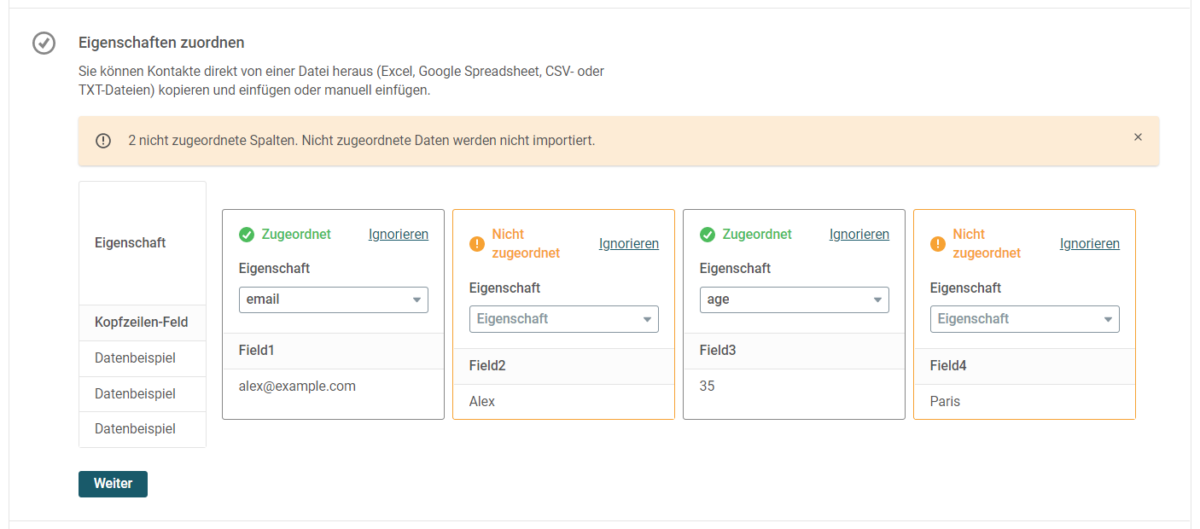This screenshot has width=1200, height=529.
Task: Click the Weiter button
Action: pos(113,483)
